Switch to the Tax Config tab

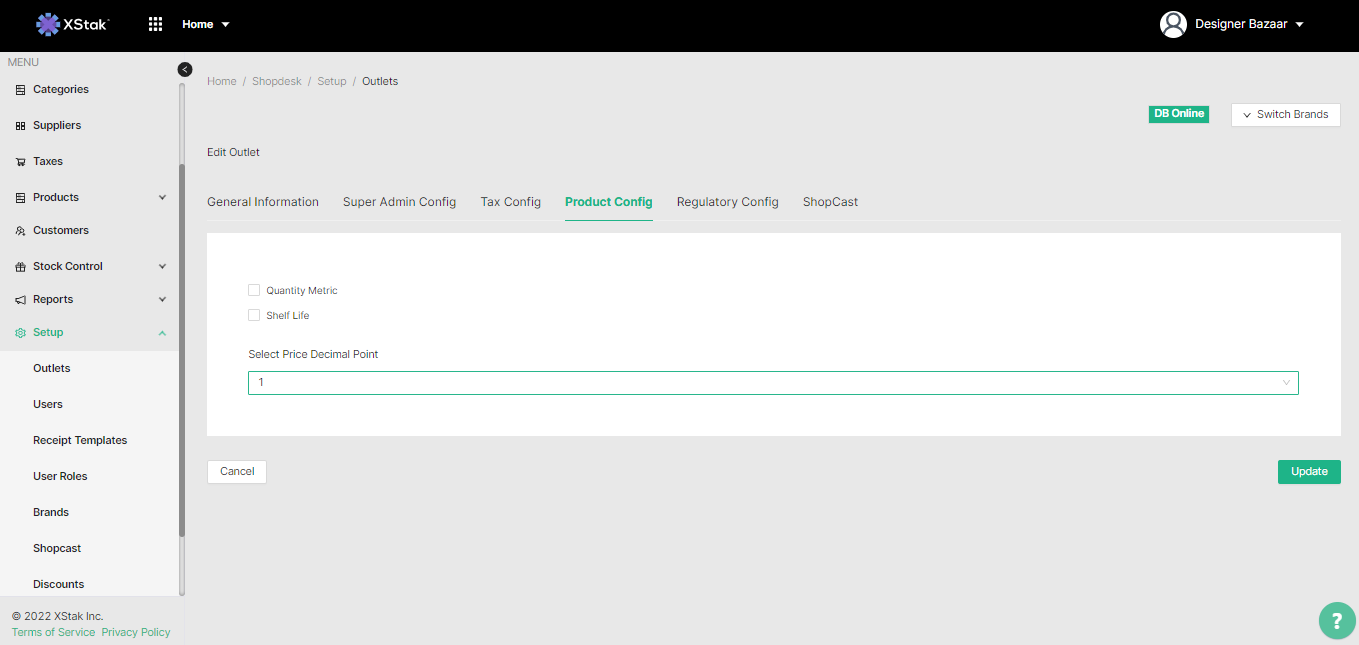(x=510, y=202)
